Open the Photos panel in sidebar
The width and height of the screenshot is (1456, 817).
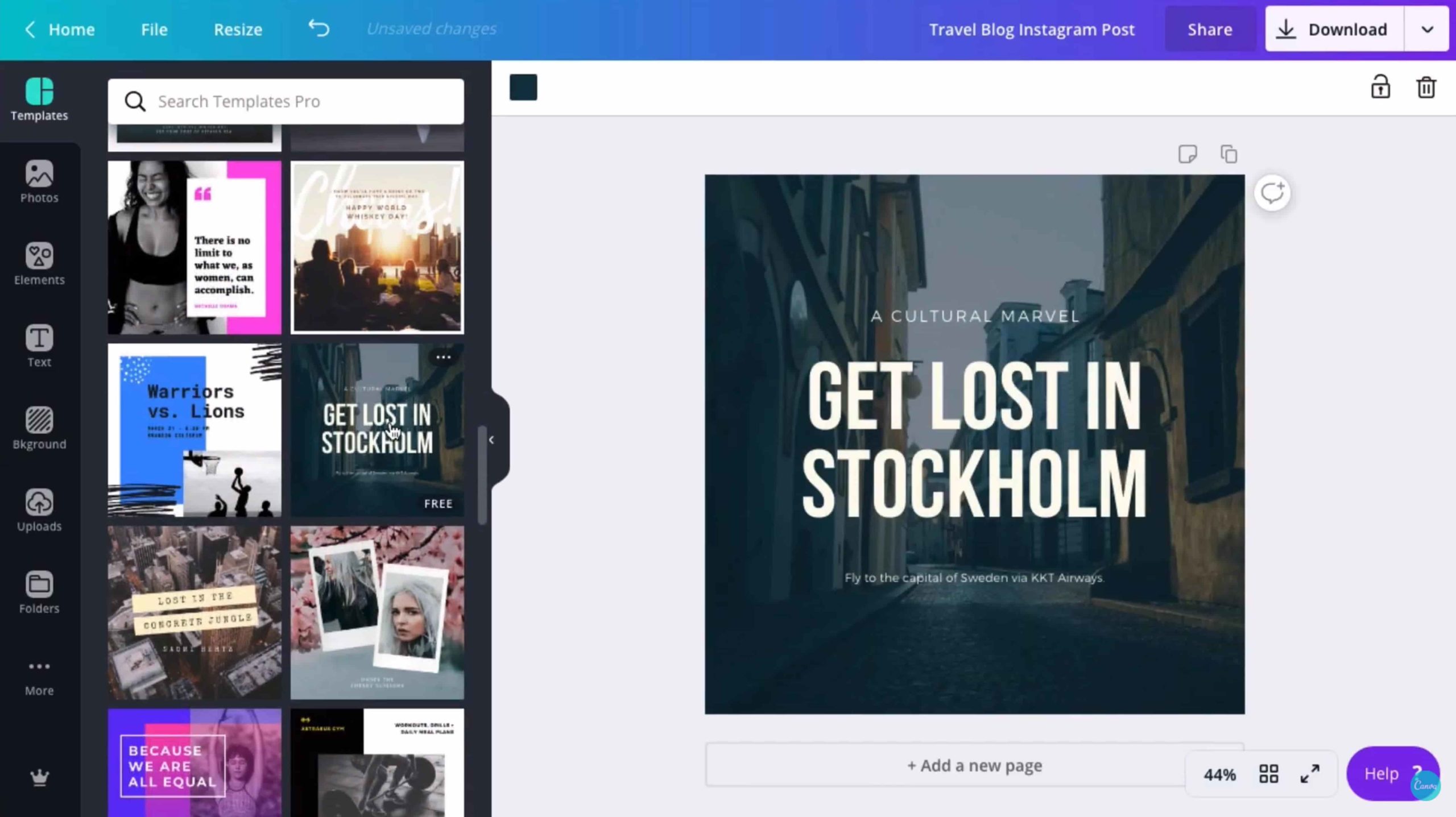point(39,182)
